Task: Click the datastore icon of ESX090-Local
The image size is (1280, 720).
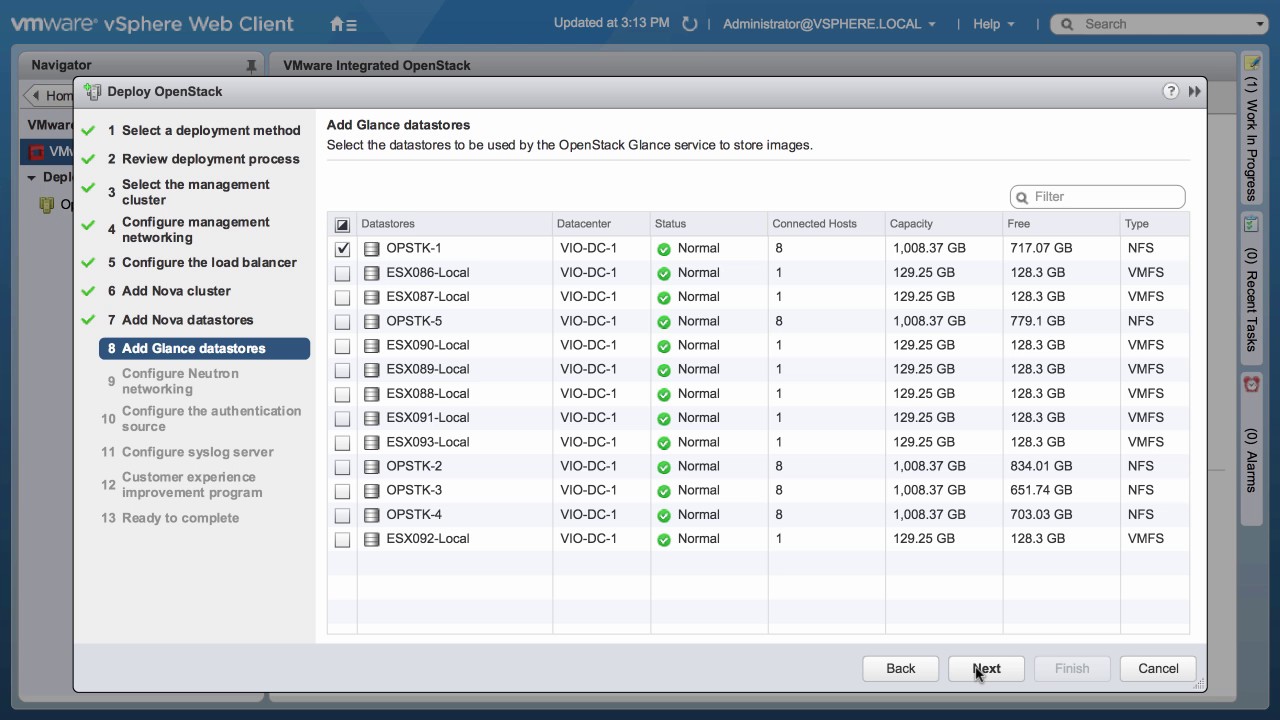Action: click(372, 345)
